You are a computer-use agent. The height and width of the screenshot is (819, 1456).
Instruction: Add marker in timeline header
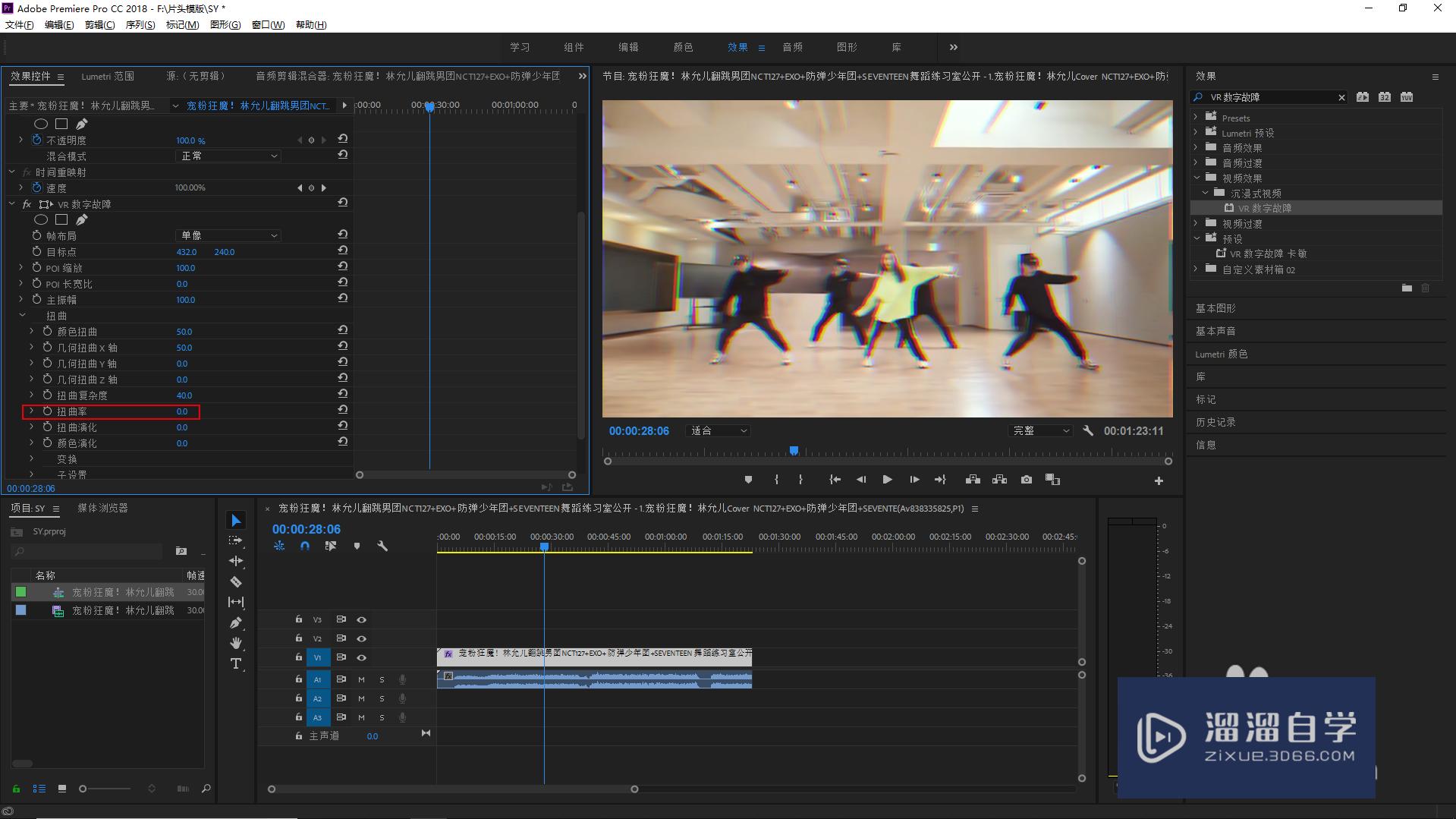point(357,546)
